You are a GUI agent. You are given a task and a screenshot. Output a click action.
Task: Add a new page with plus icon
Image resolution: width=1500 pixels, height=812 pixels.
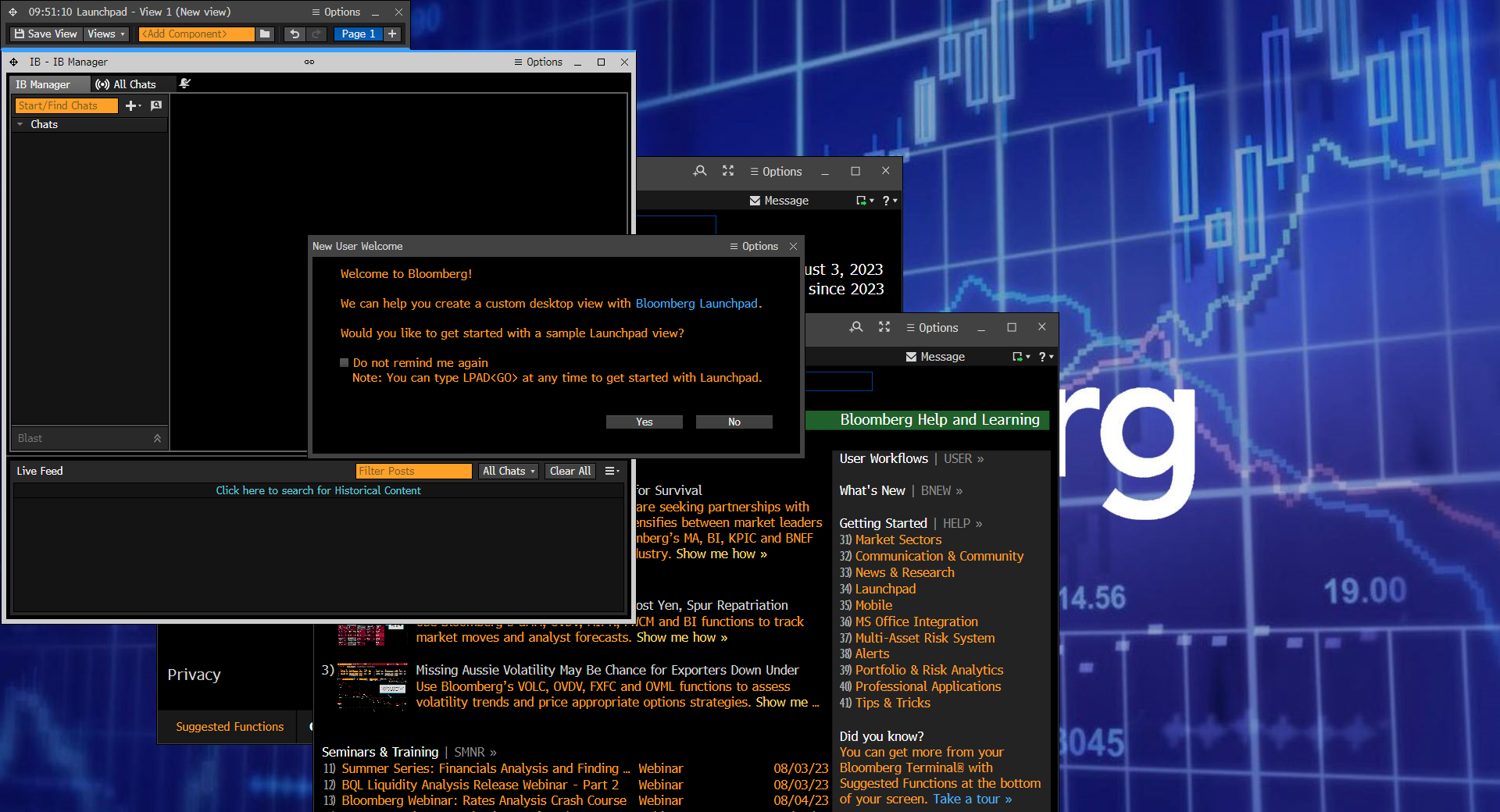392,34
